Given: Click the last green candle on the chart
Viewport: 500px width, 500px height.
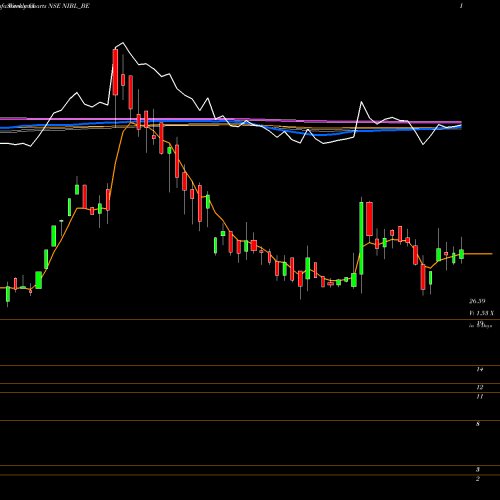Looking at the screenshot, I should pos(462,254).
